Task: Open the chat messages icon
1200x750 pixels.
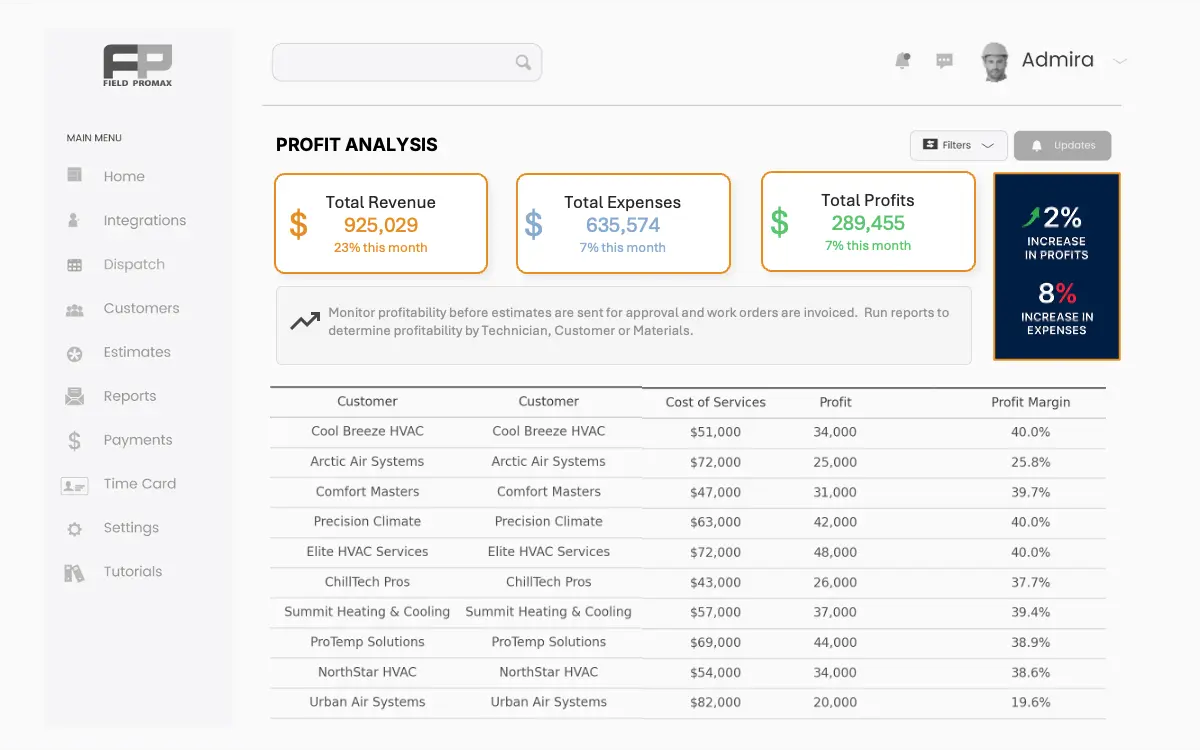Action: pos(944,61)
